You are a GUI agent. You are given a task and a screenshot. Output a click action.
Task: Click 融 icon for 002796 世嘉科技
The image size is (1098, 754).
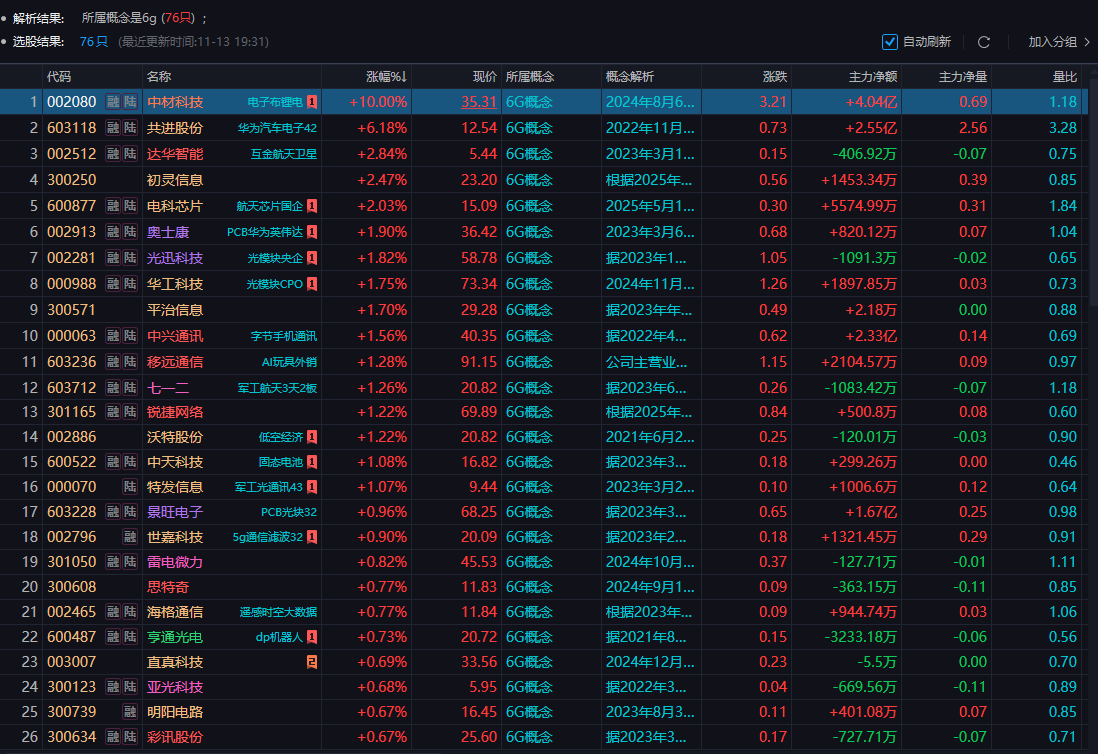(130, 537)
